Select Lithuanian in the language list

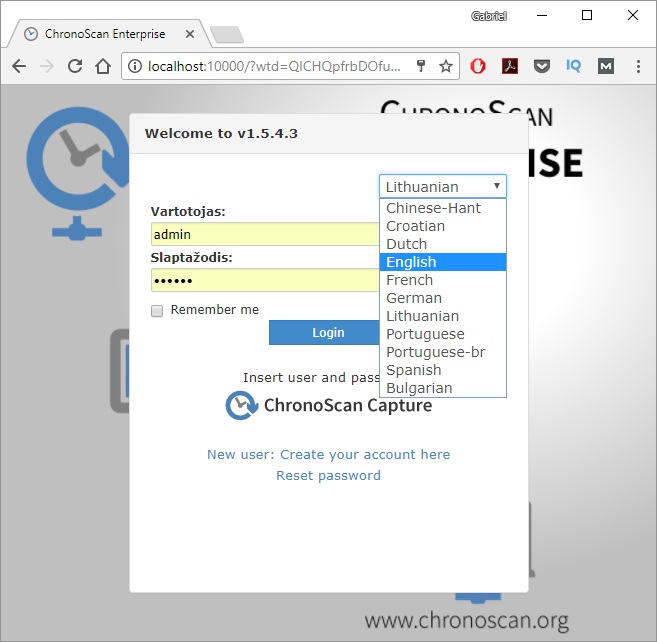443,316
